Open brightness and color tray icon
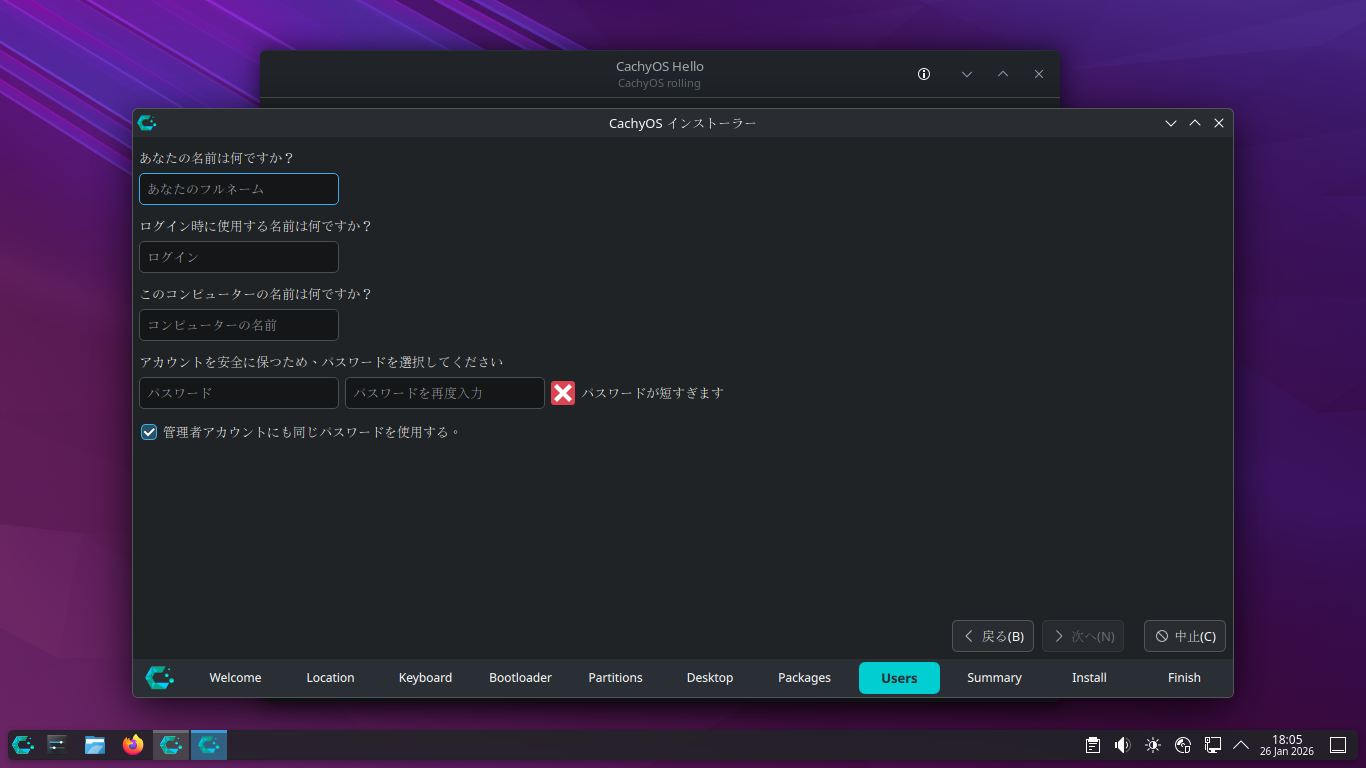Viewport: 1366px width, 768px height. (1153, 745)
